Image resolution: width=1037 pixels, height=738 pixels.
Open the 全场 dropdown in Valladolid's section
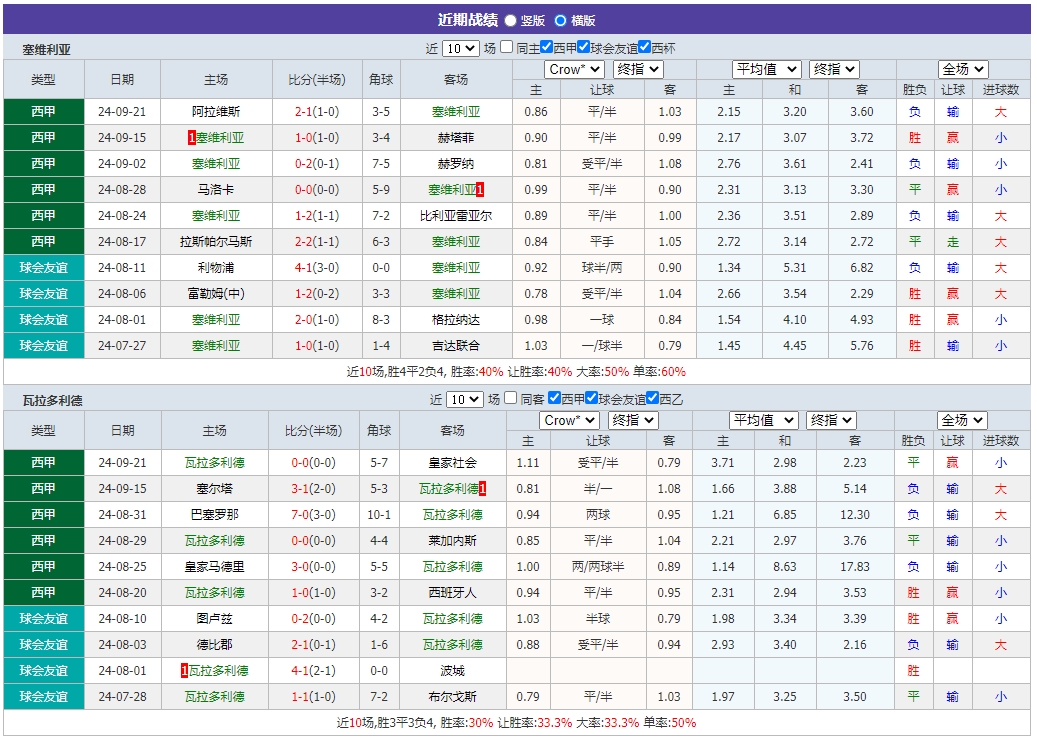pos(962,419)
